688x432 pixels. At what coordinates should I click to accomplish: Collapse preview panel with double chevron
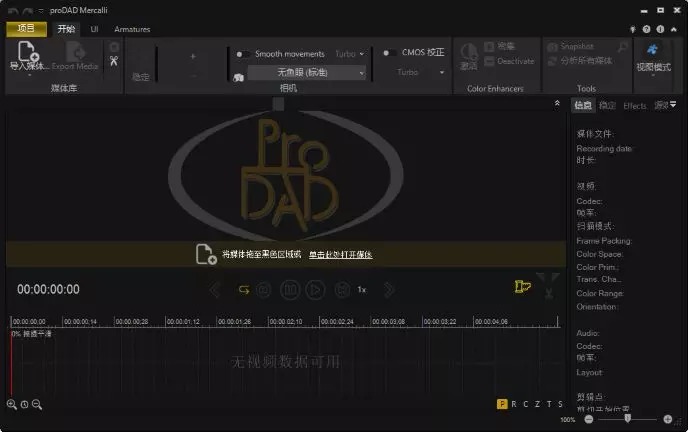pyautogui.click(x=557, y=103)
